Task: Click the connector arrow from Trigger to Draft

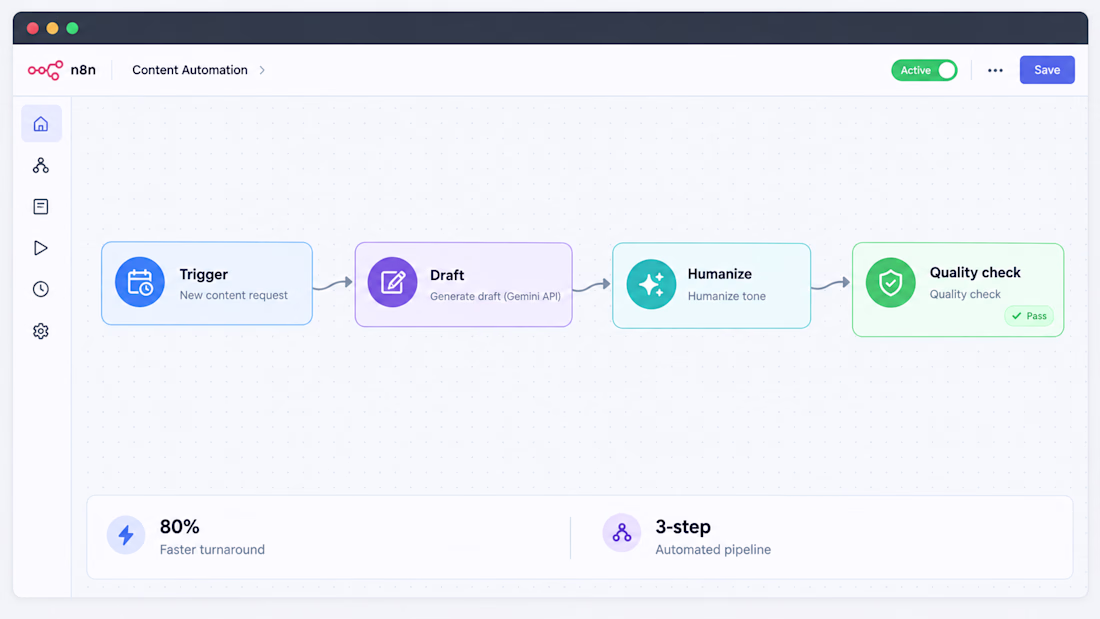Action: [333, 284]
